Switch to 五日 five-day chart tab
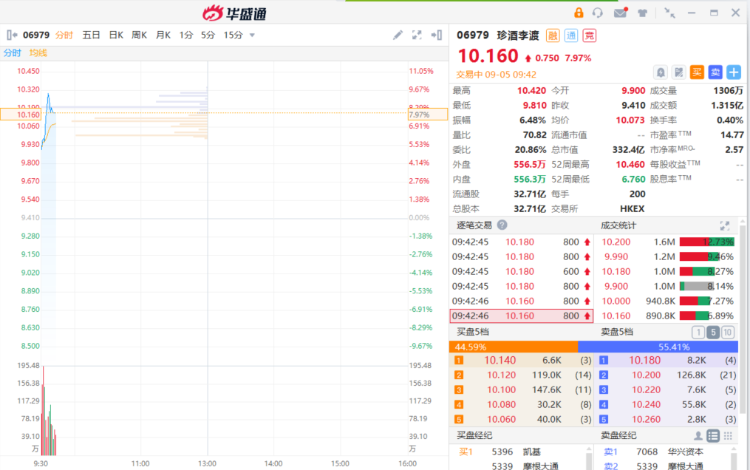The image size is (750, 470). pyautogui.click(x=91, y=35)
